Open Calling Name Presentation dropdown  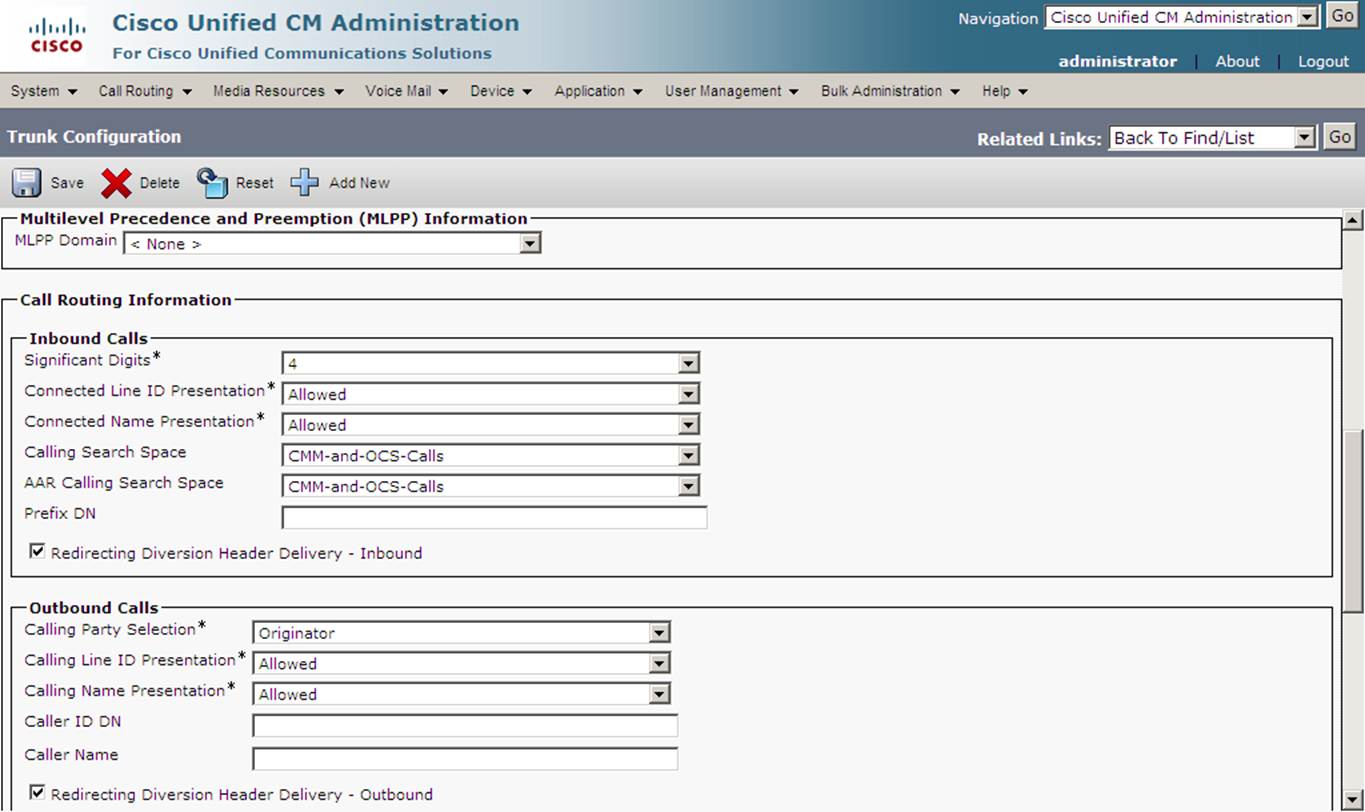[x=461, y=694]
